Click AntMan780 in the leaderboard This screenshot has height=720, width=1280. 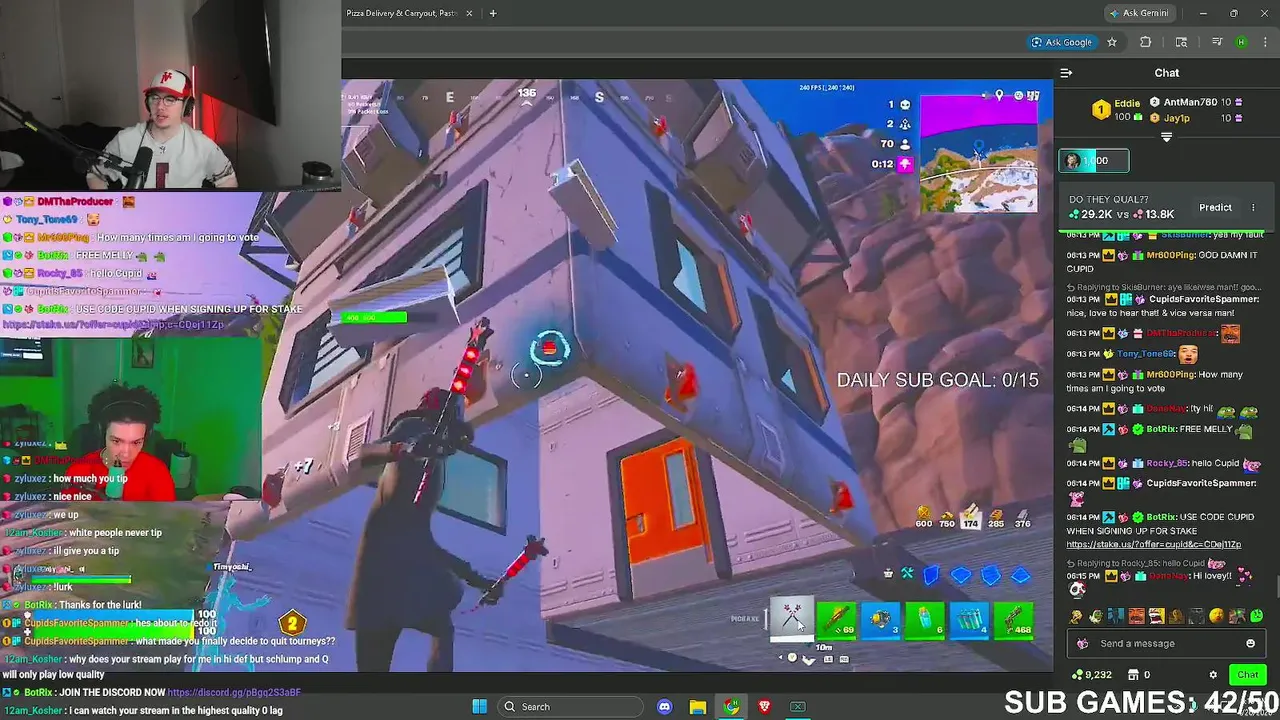pyautogui.click(x=1190, y=102)
